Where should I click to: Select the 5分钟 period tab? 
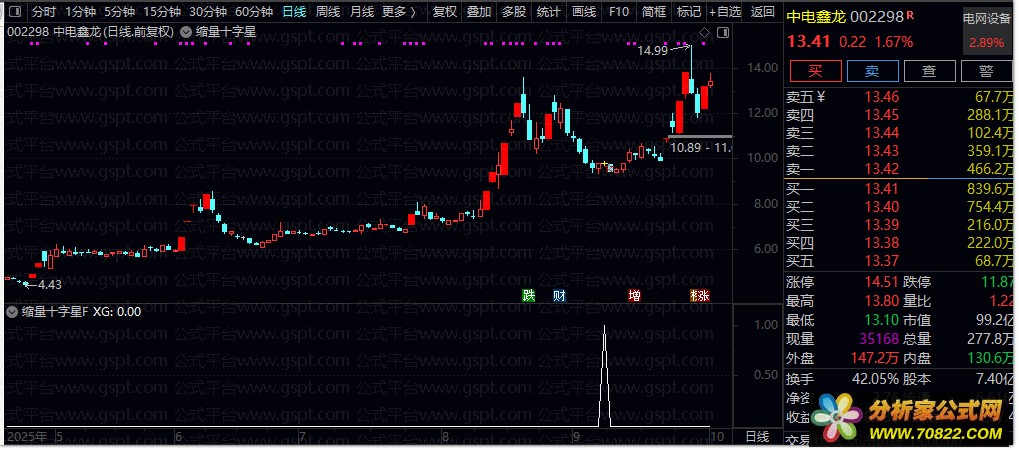(120, 12)
